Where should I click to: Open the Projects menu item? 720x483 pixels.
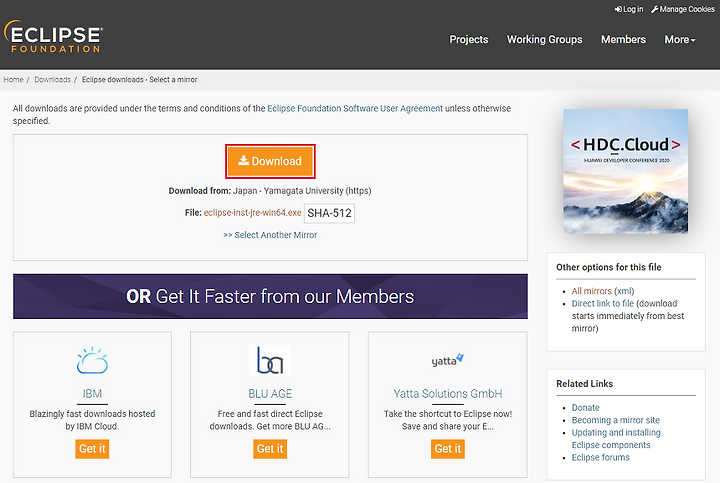[x=469, y=39]
